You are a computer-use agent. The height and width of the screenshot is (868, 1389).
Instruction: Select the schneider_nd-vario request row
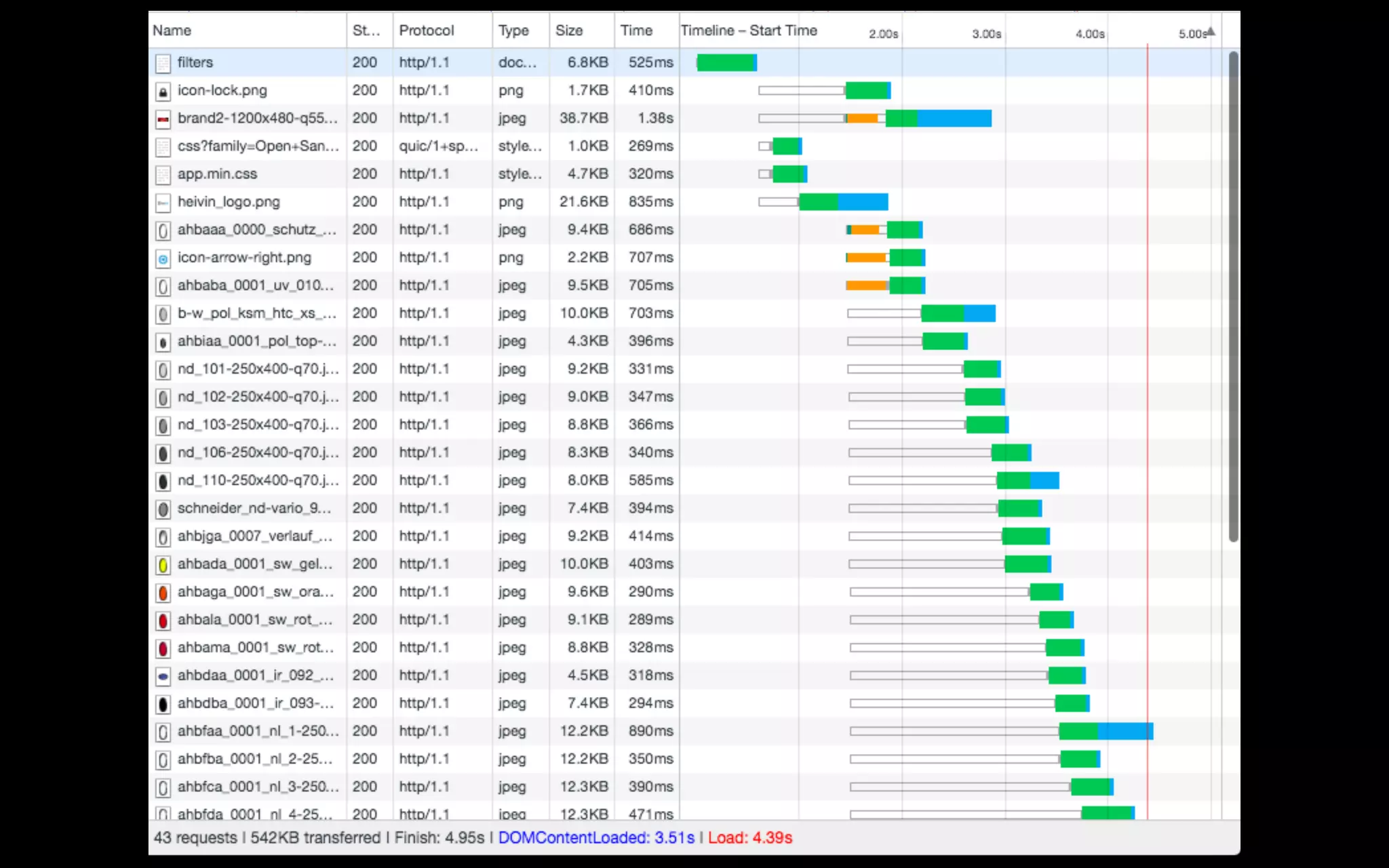tap(254, 508)
